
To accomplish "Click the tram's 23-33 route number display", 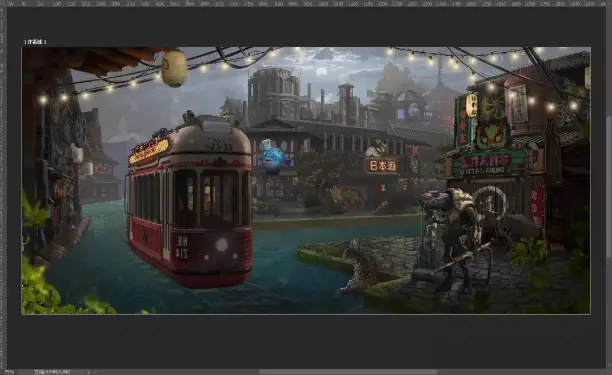I will pyautogui.click(x=220, y=147).
